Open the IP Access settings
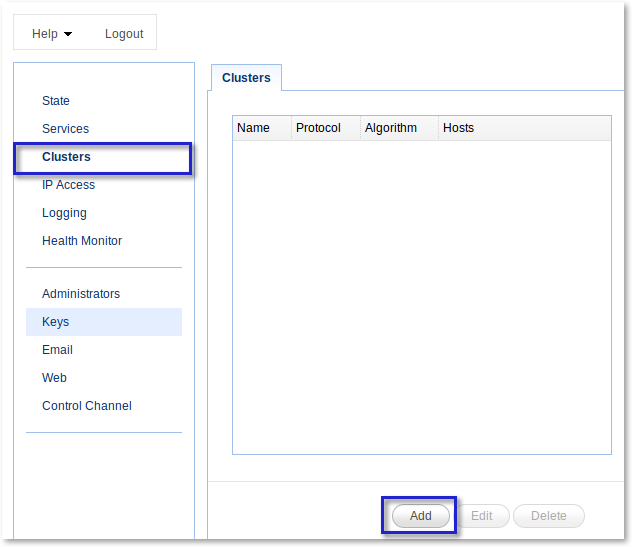This screenshot has height=547, width=632. [x=69, y=185]
